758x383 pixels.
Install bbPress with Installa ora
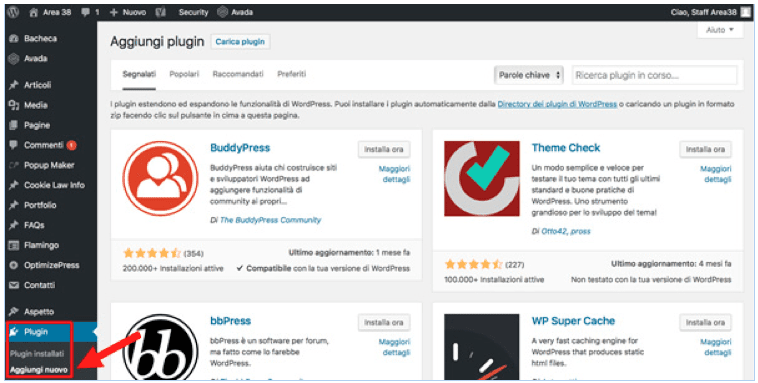tap(384, 323)
